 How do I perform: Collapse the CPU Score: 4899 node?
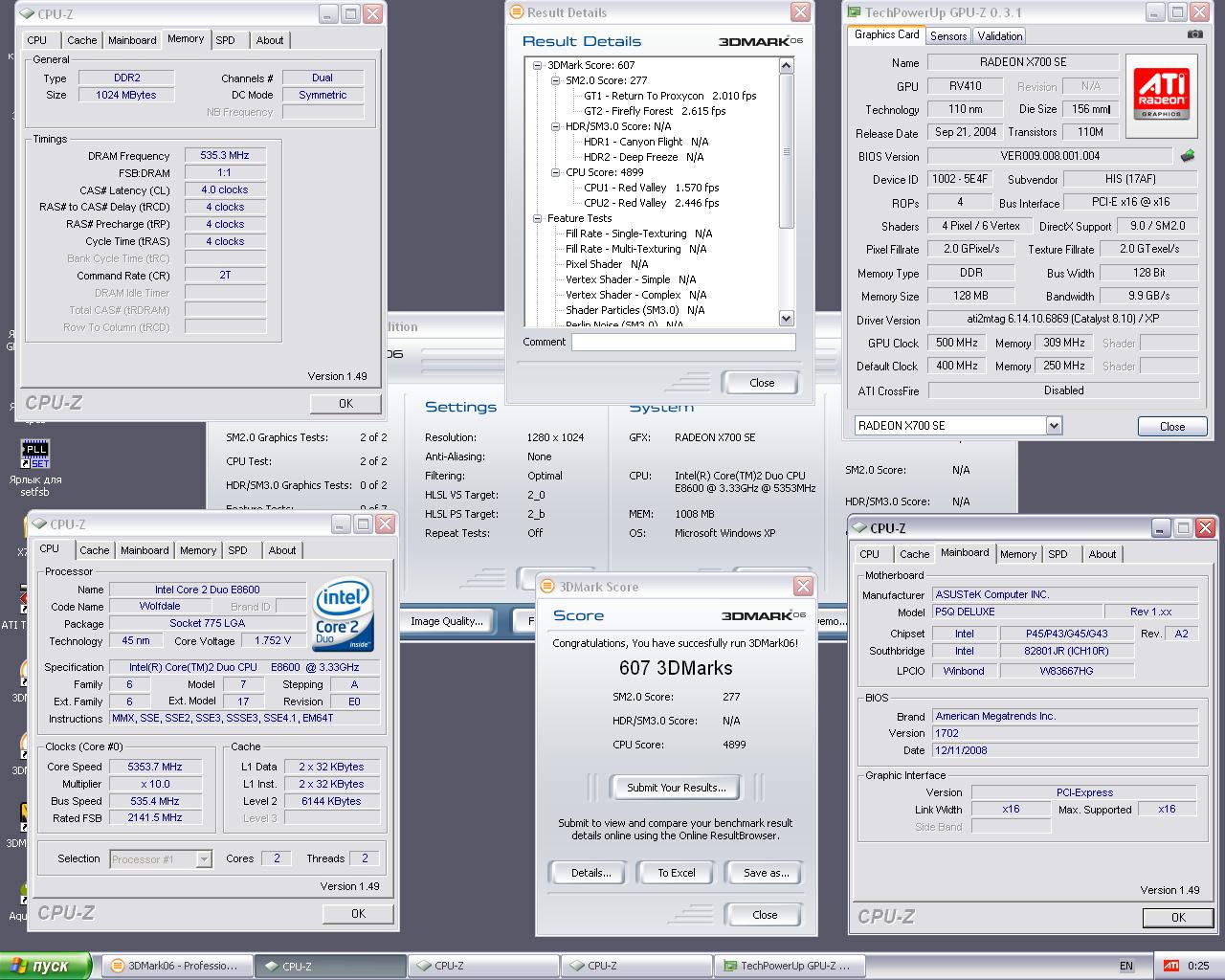pos(557,172)
